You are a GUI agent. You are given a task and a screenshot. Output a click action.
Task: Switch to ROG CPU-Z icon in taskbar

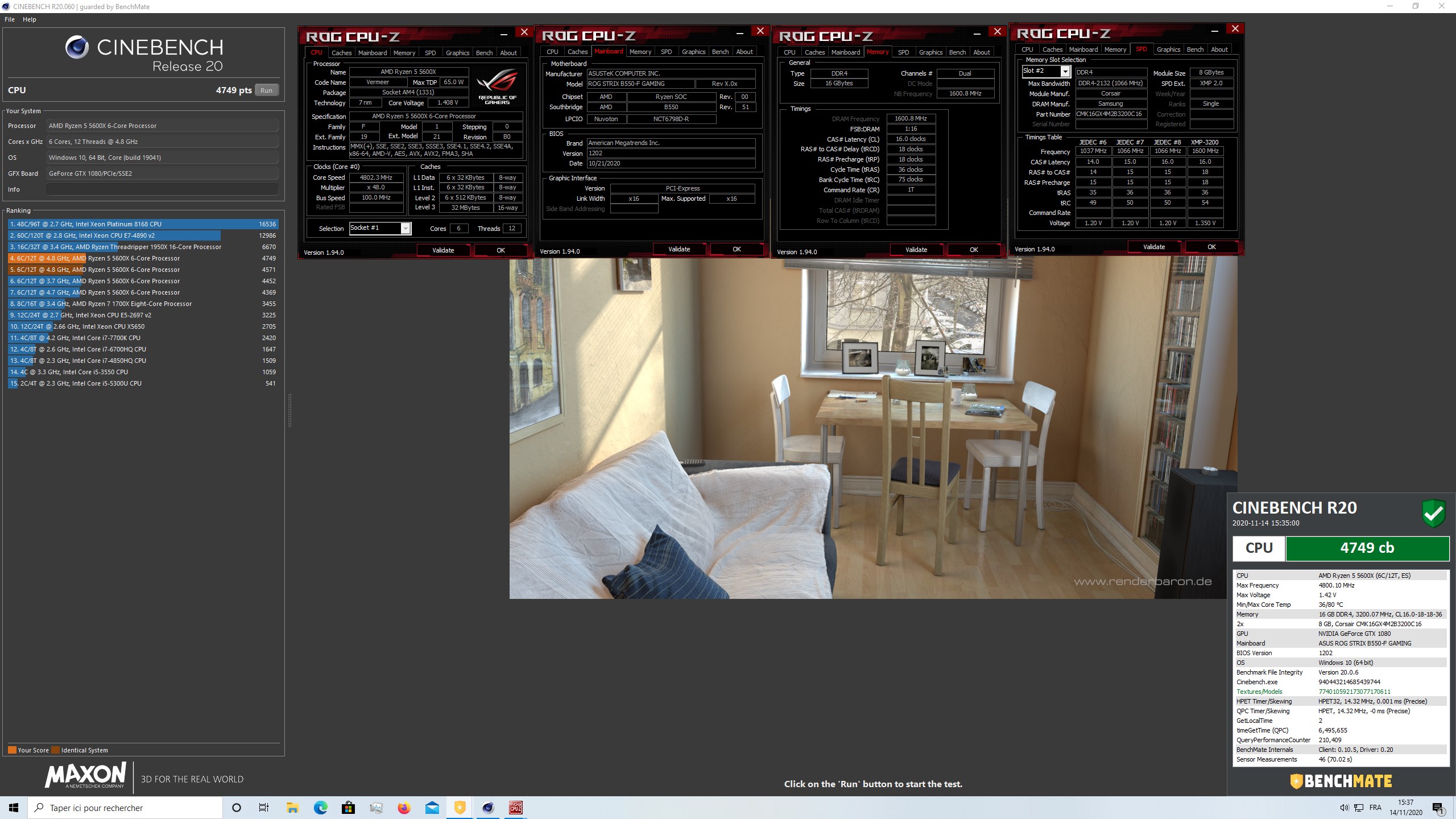[x=516, y=808]
